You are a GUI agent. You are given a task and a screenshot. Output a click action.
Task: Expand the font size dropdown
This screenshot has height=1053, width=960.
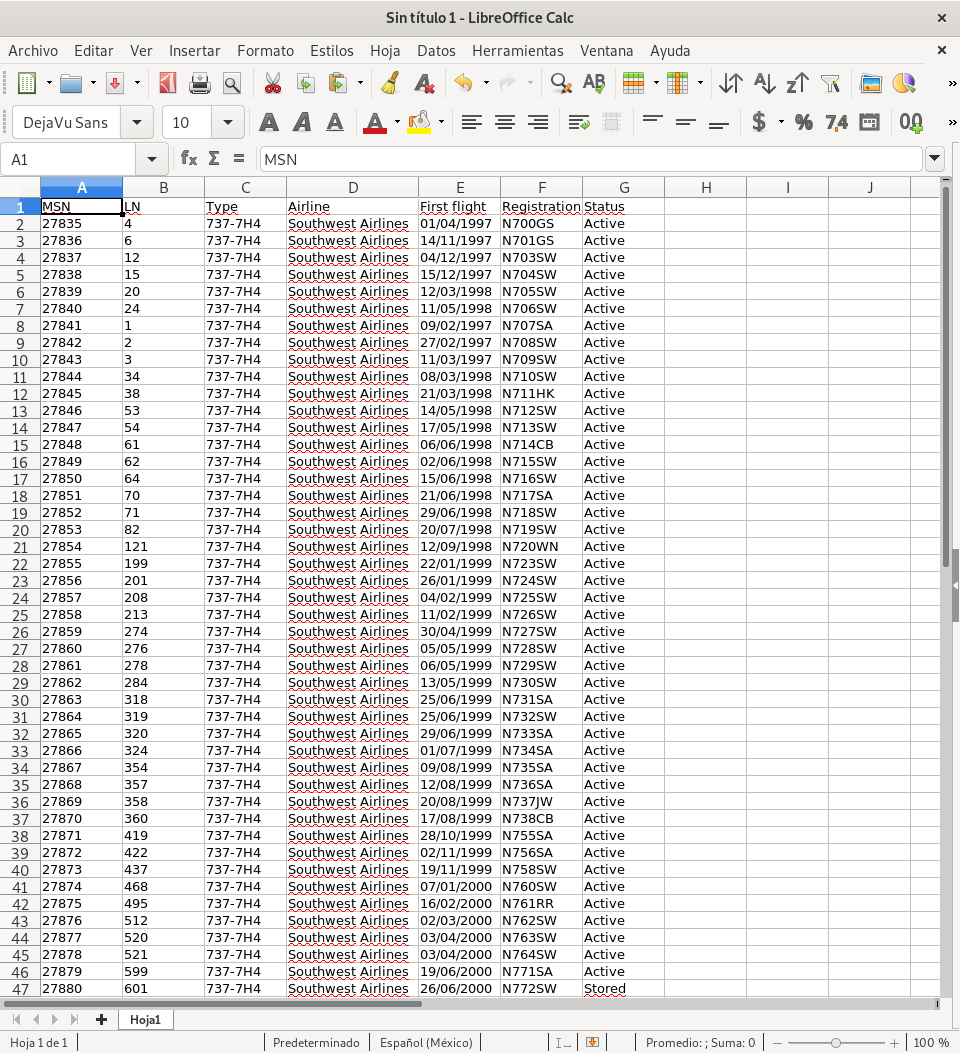(228, 123)
